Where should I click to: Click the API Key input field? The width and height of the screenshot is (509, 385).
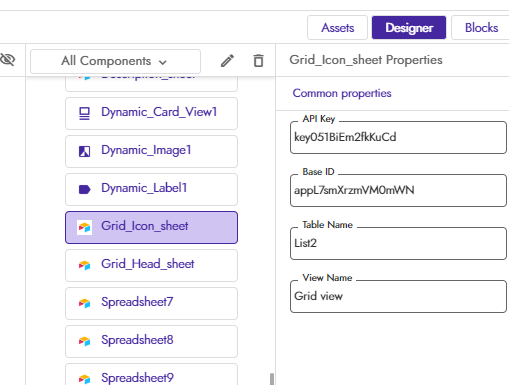[398, 137]
